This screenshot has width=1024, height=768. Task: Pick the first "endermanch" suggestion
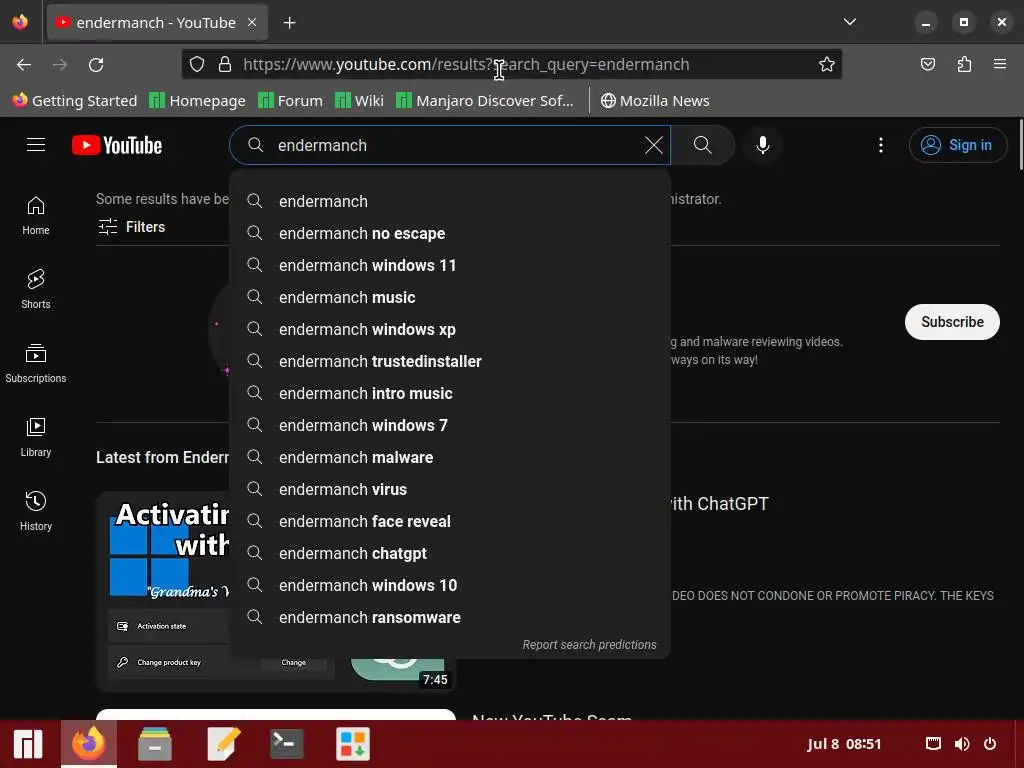[450, 201]
